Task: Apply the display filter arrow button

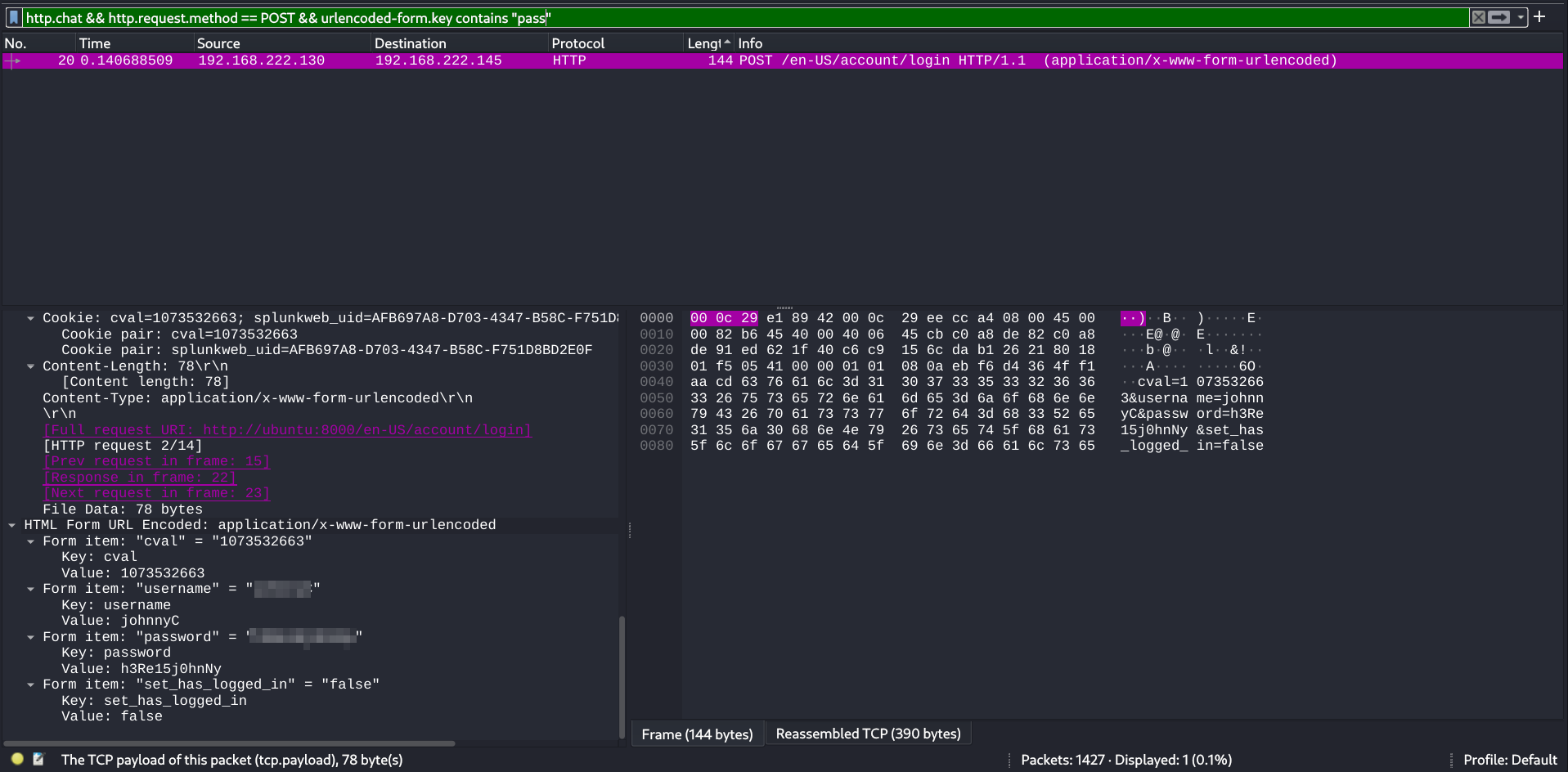Action: coord(1499,17)
